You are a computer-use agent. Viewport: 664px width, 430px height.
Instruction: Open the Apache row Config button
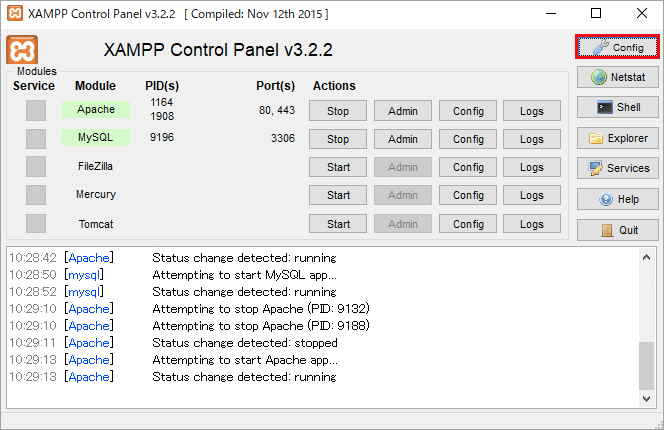pyautogui.click(x=468, y=111)
